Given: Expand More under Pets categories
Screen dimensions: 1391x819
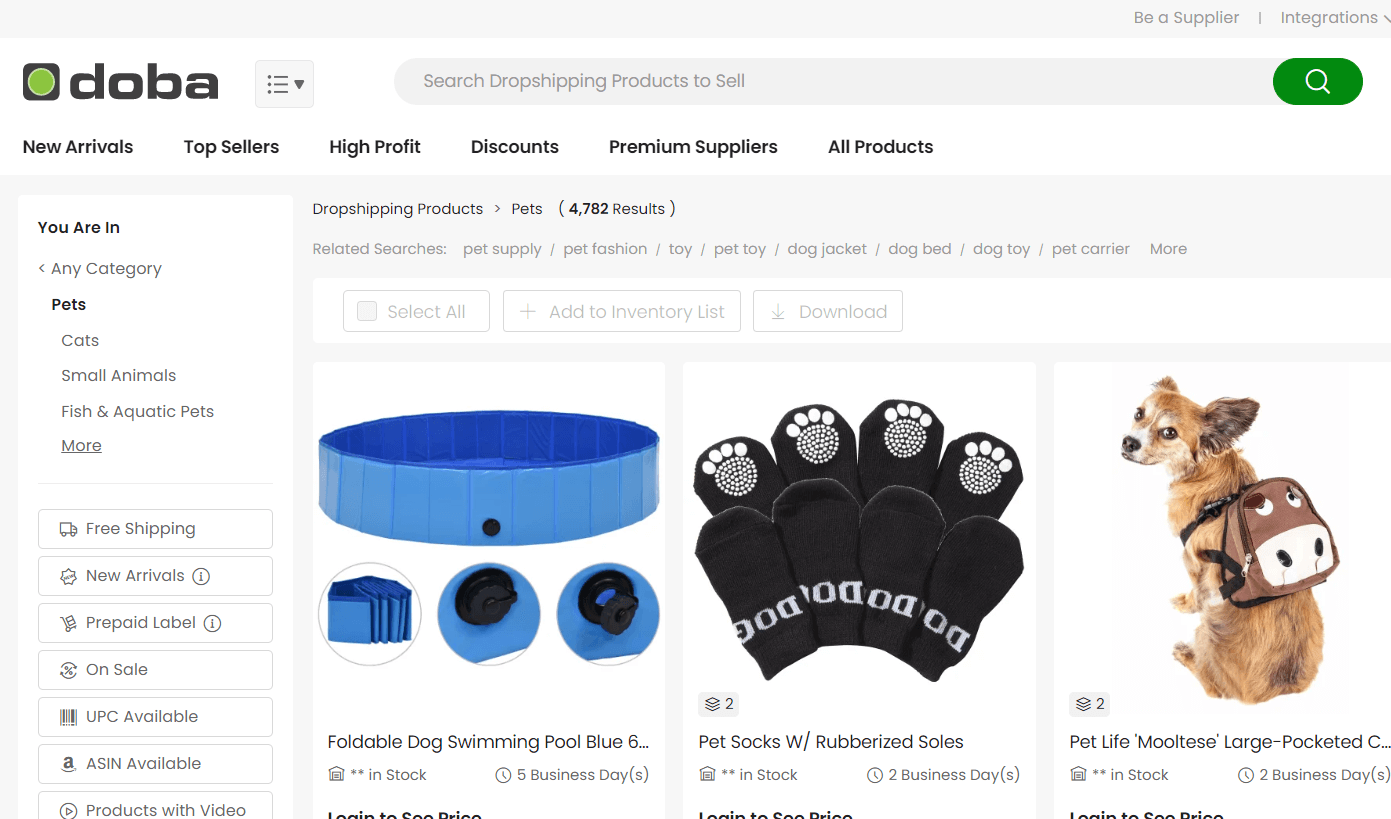Looking at the screenshot, I should [81, 446].
